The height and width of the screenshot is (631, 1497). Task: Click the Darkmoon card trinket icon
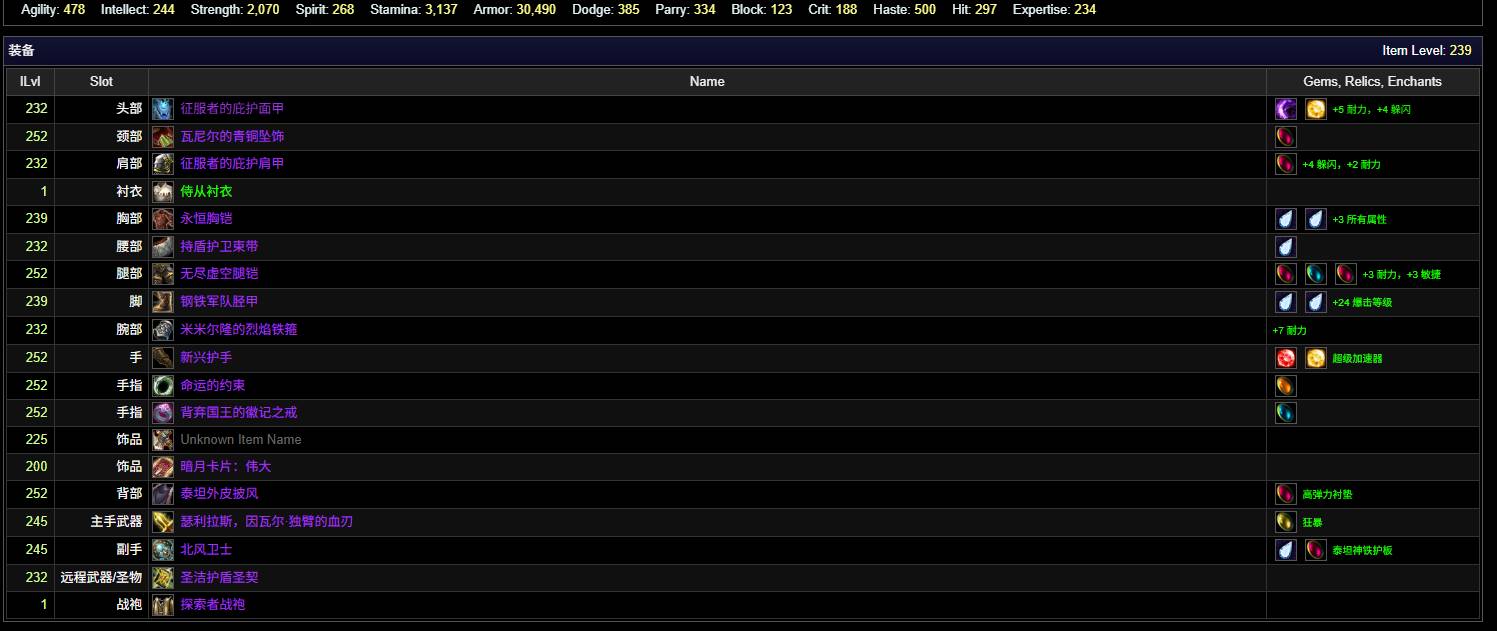coord(163,467)
